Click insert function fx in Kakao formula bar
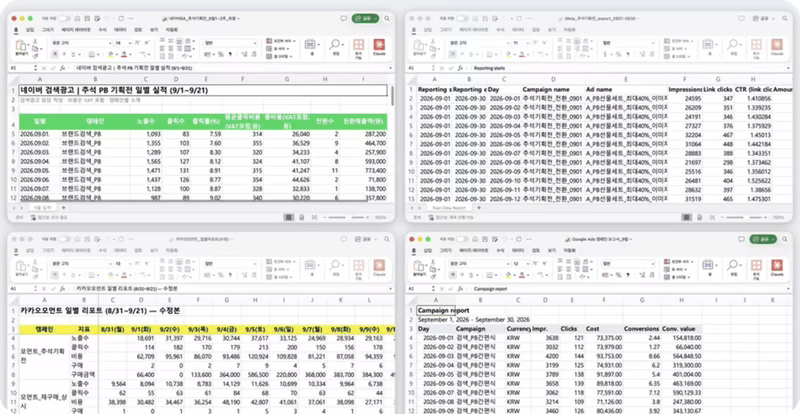 (x=63, y=288)
